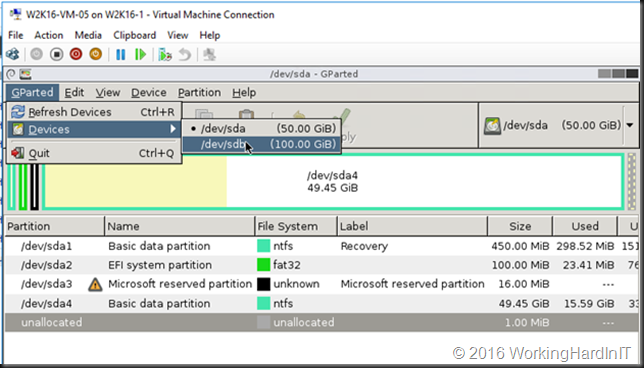Open the GParted View menu
Screen dimensions: 644x368
pyautogui.click(x=108, y=92)
